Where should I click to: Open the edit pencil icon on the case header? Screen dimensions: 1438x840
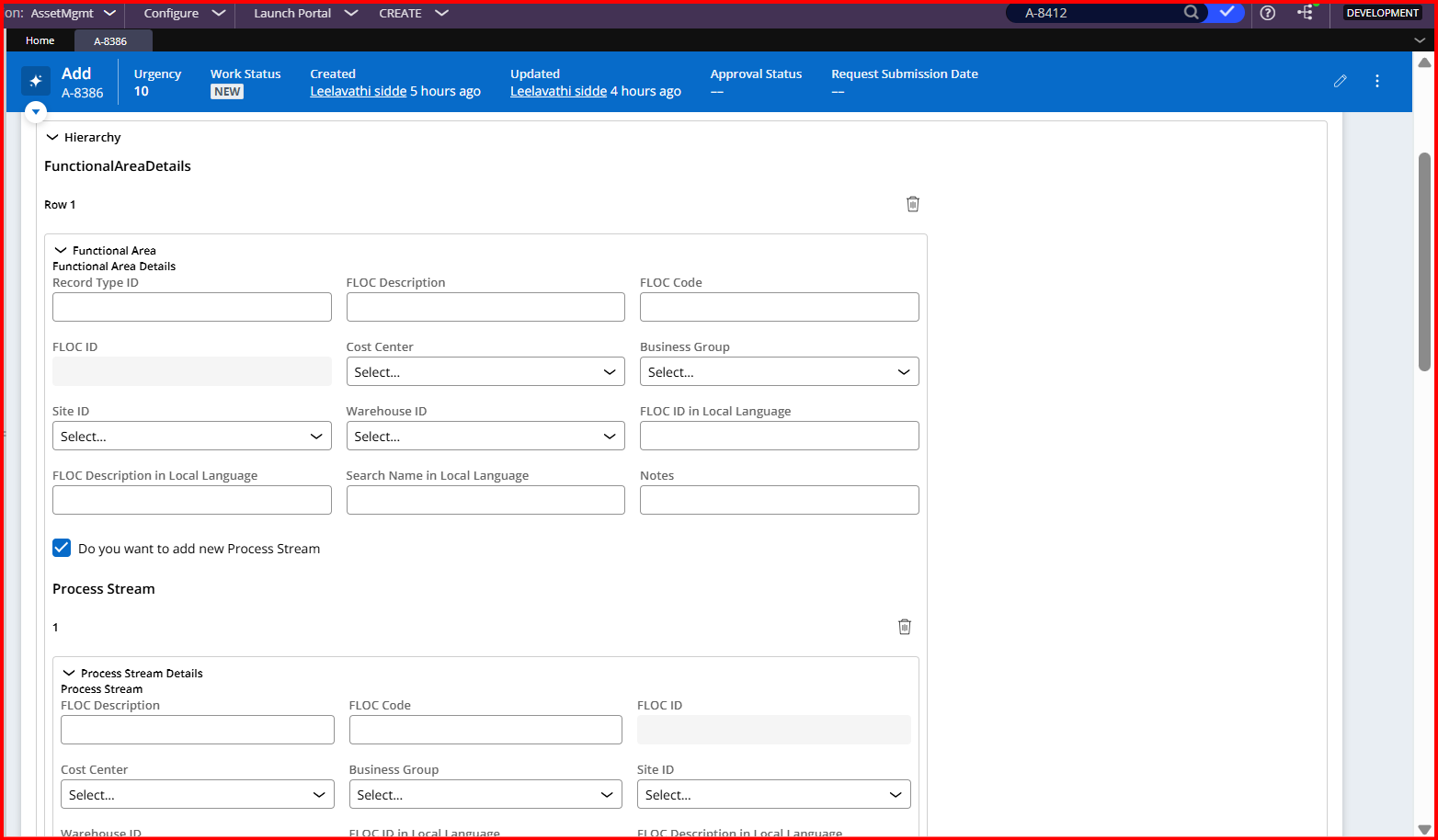[1340, 81]
